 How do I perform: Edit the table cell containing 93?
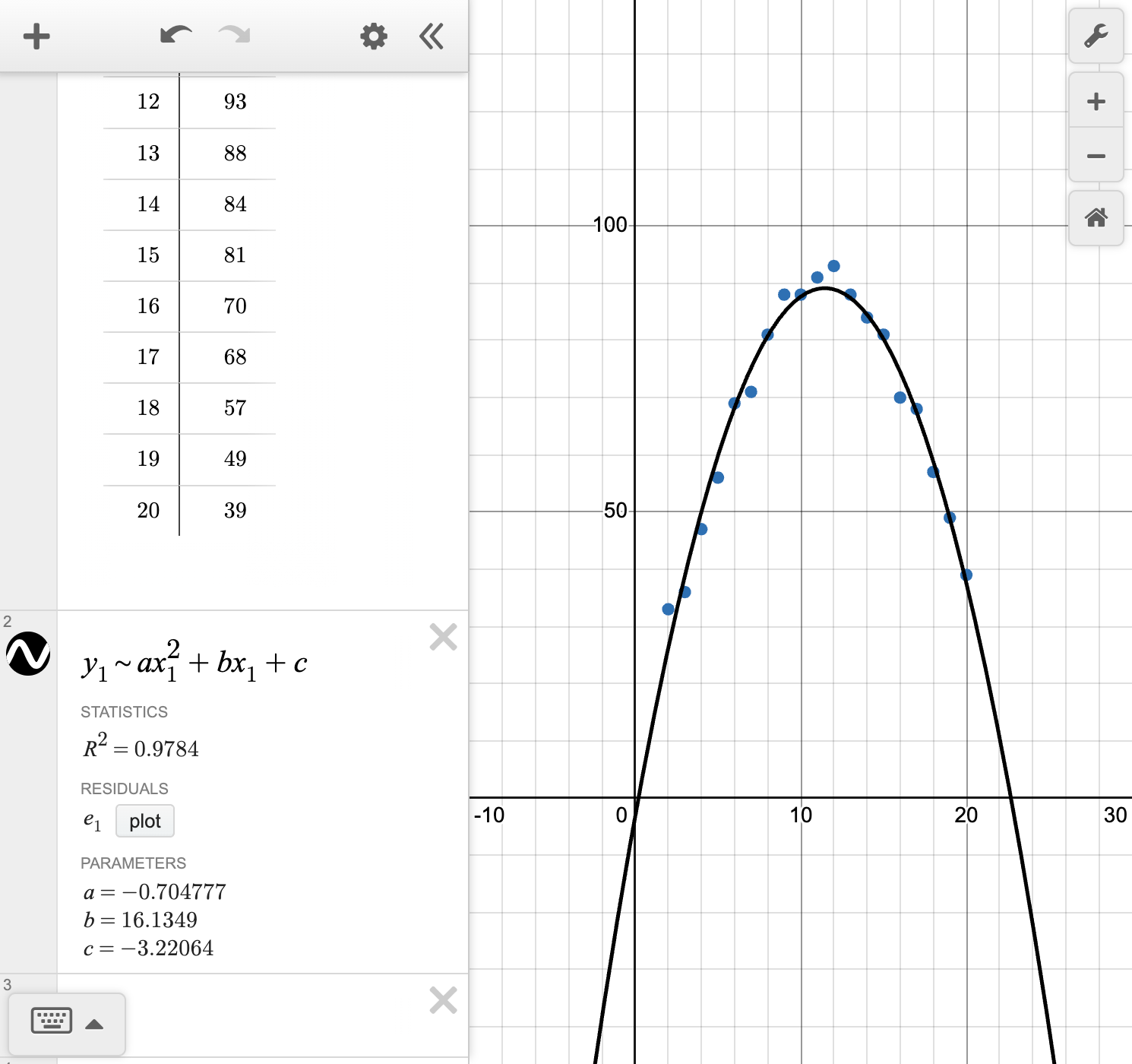click(x=236, y=101)
